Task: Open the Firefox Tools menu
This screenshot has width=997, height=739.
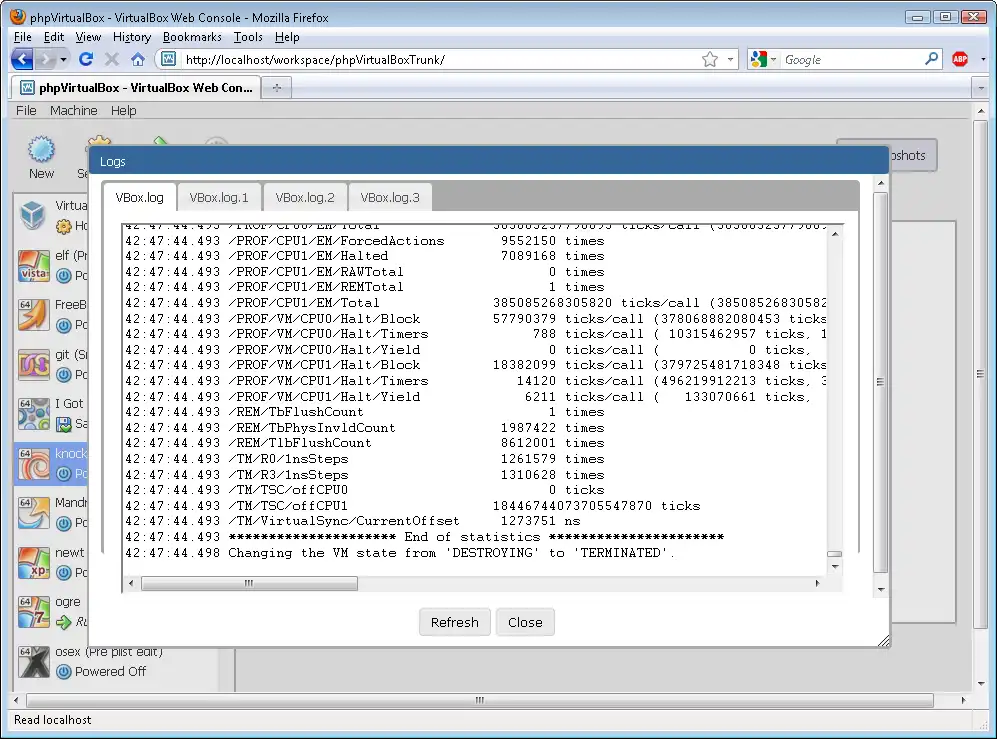Action: point(248,37)
